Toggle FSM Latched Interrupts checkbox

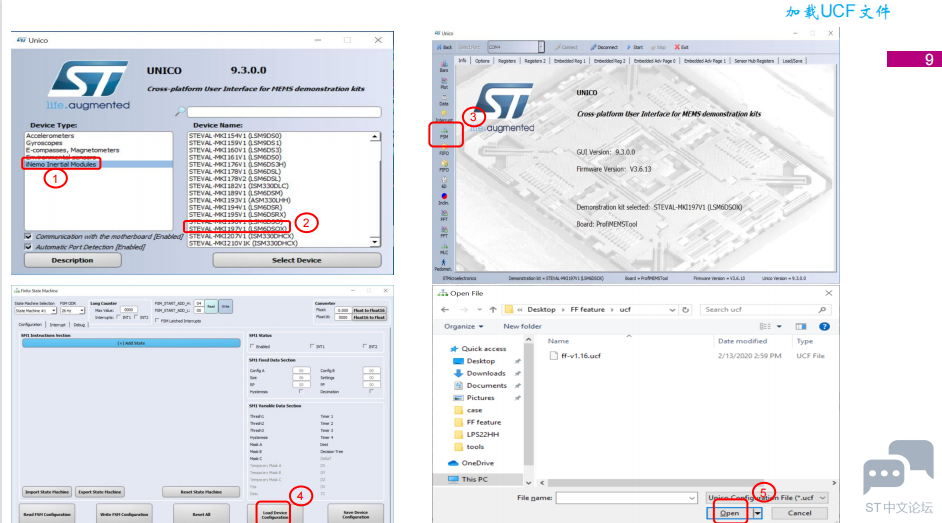click(x=157, y=321)
